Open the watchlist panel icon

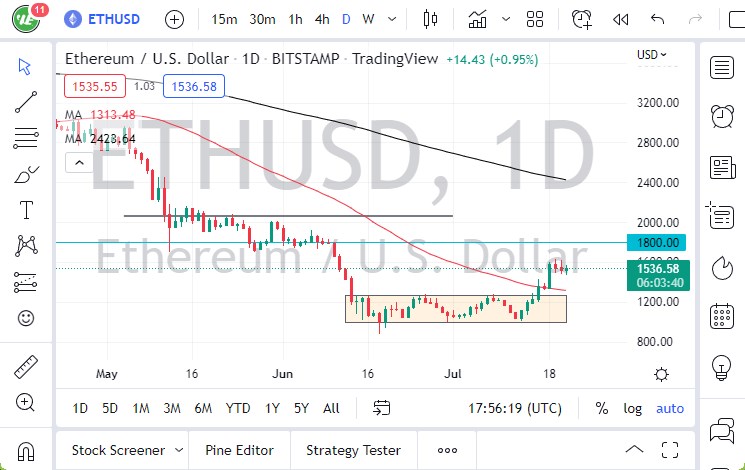coord(722,67)
